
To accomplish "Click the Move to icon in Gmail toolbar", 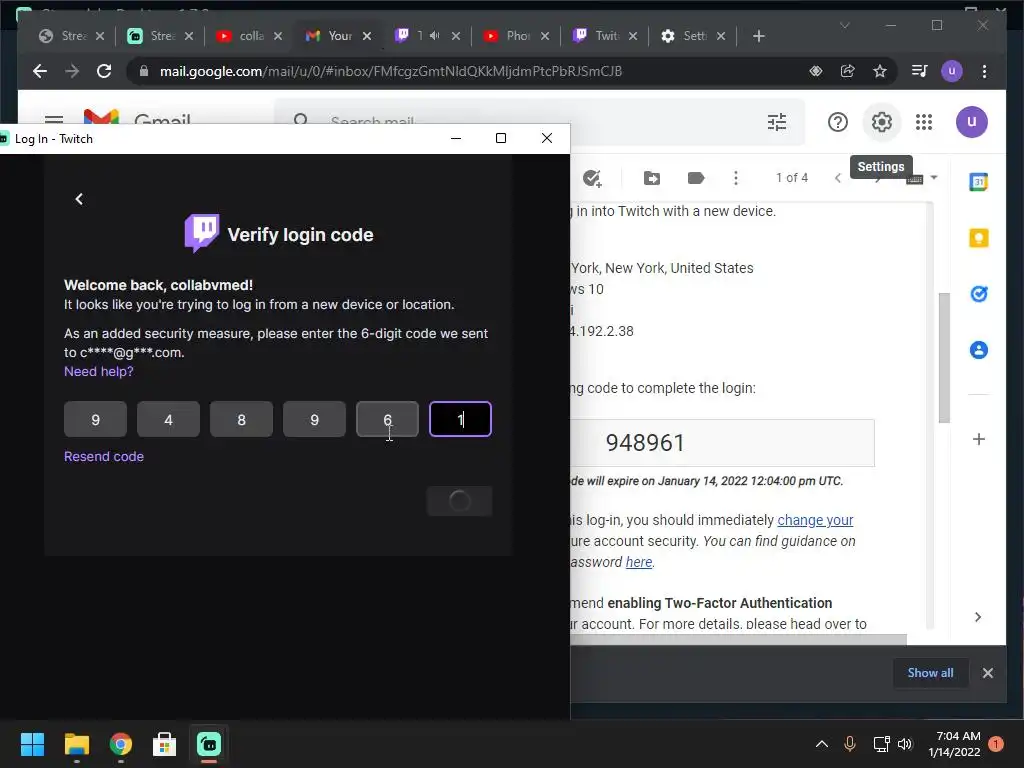I will [652, 178].
